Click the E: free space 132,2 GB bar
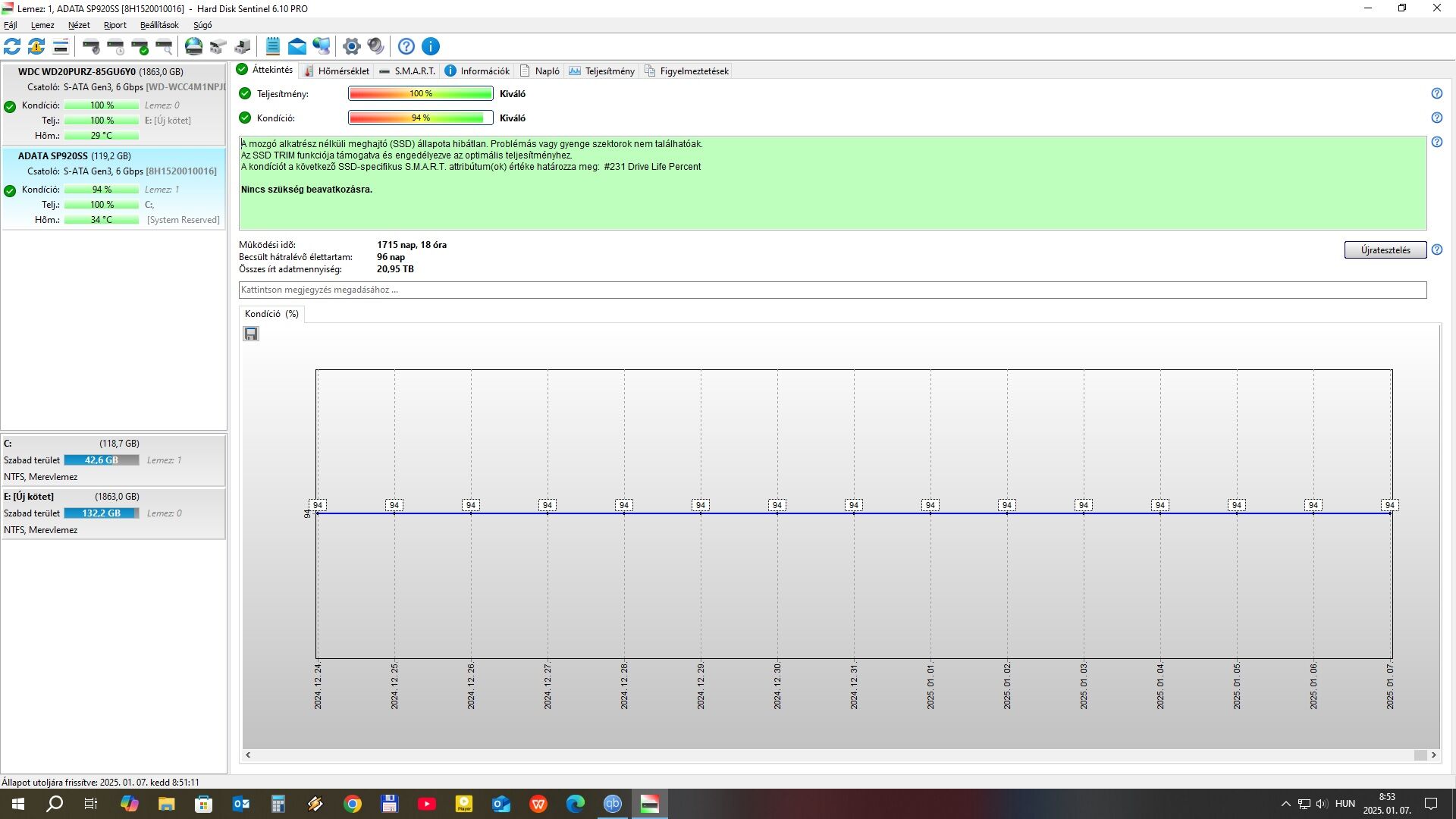Viewport: 1456px width, 819px height. pyautogui.click(x=102, y=513)
